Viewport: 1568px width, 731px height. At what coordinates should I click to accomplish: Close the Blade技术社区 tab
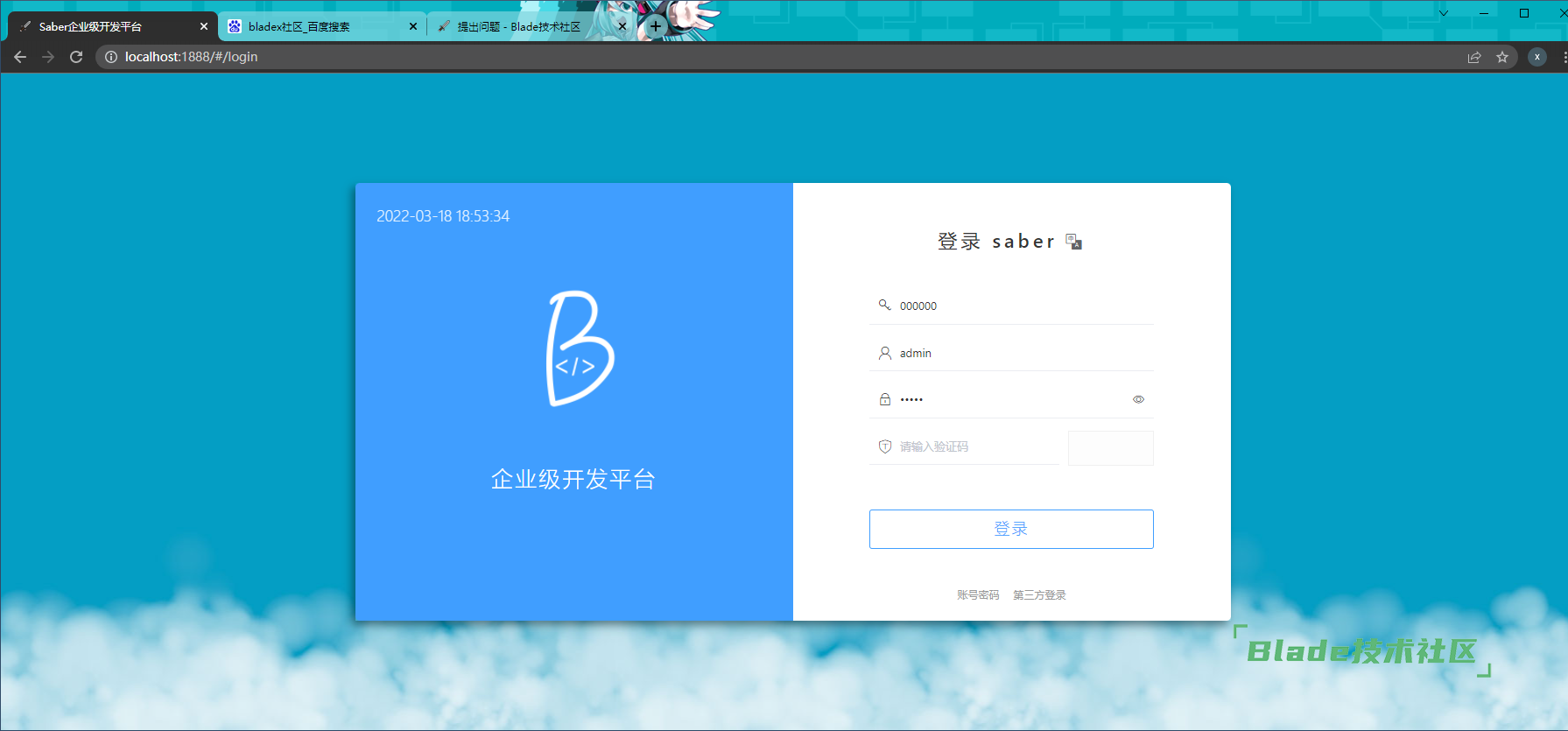(x=622, y=26)
